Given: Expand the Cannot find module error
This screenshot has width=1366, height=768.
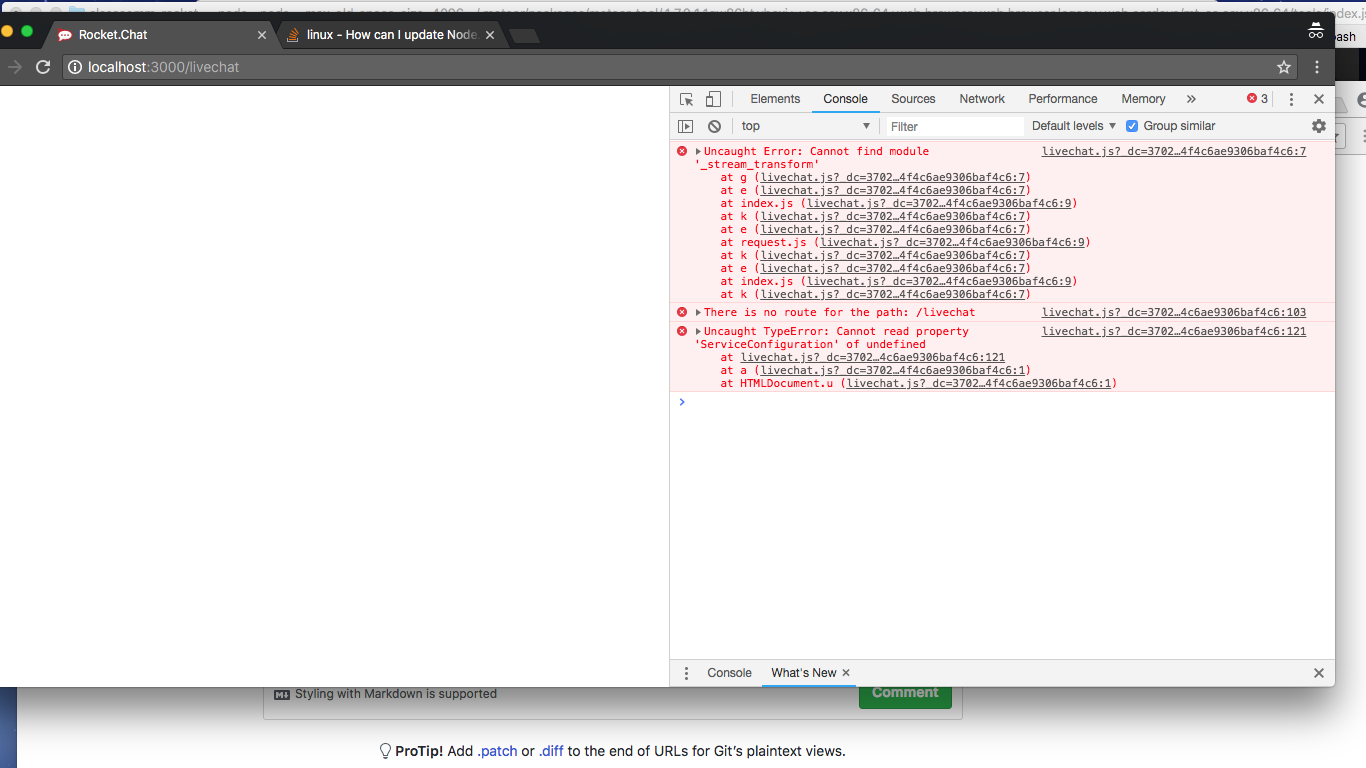Looking at the screenshot, I should [697, 151].
